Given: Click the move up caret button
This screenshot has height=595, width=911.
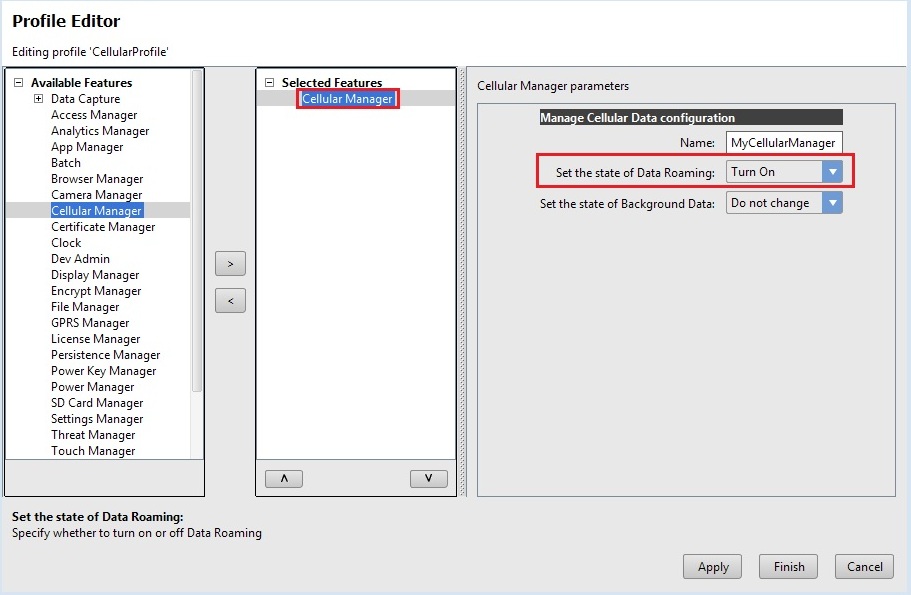Looking at the screenshot, I should coord(284,479).
